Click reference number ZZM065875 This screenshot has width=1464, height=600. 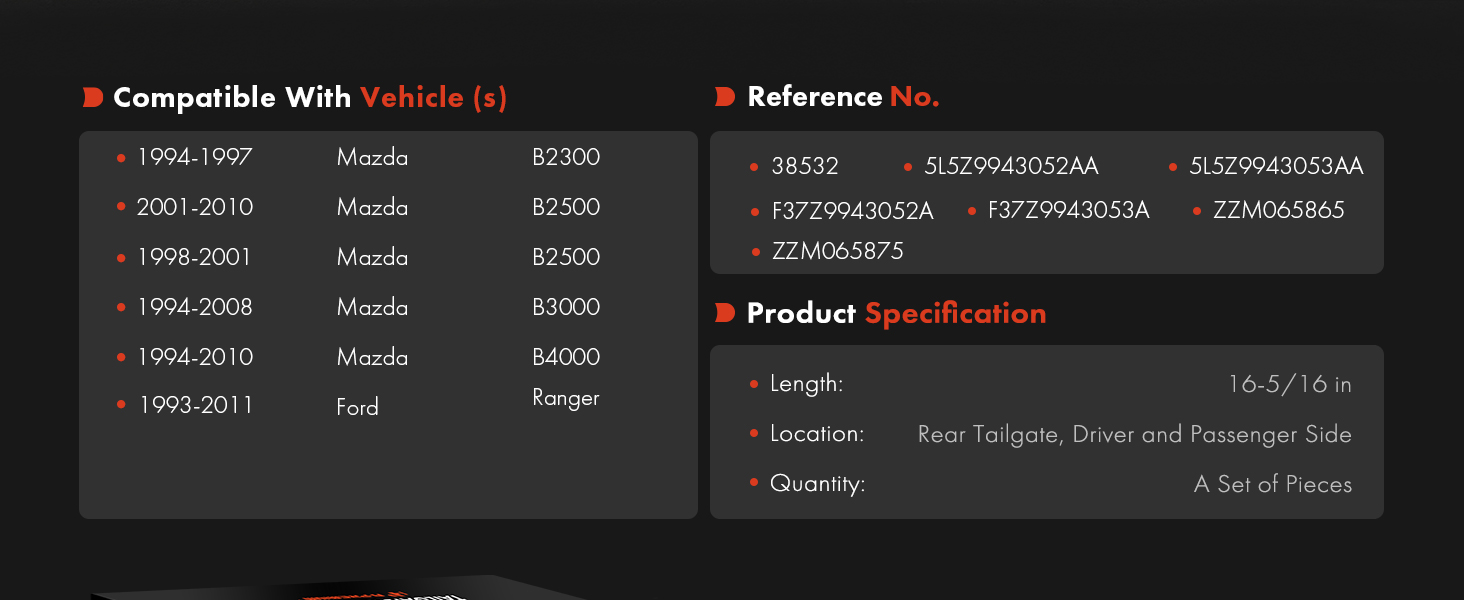point(837,251)
